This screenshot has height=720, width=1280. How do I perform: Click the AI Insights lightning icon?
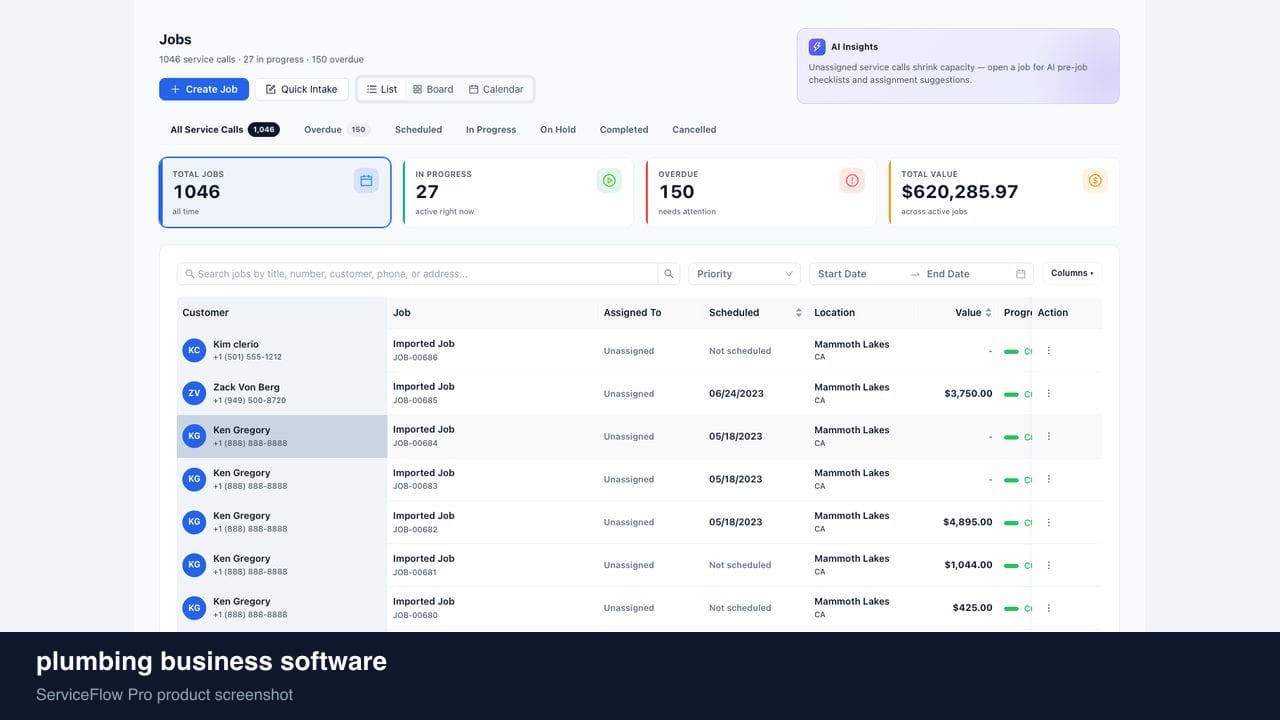pos(817,47)
